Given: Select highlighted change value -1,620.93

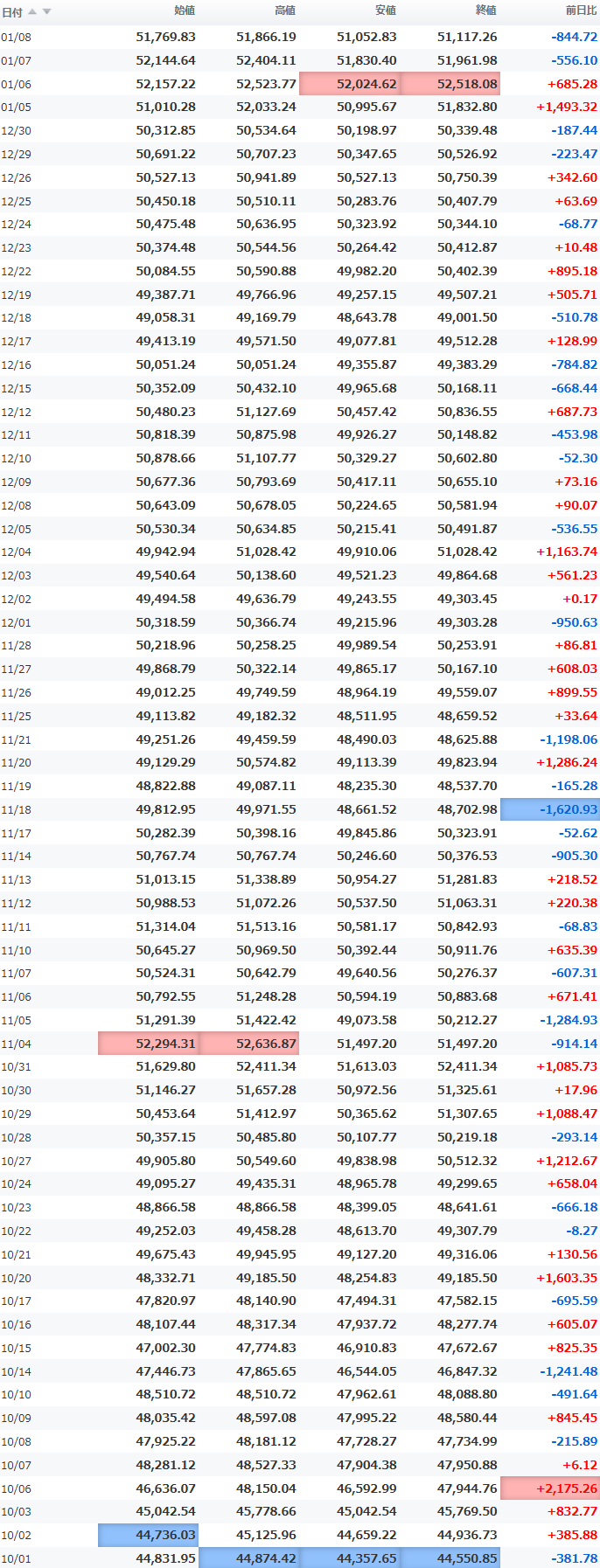Looking at the screenshot, I should [550, 809].
